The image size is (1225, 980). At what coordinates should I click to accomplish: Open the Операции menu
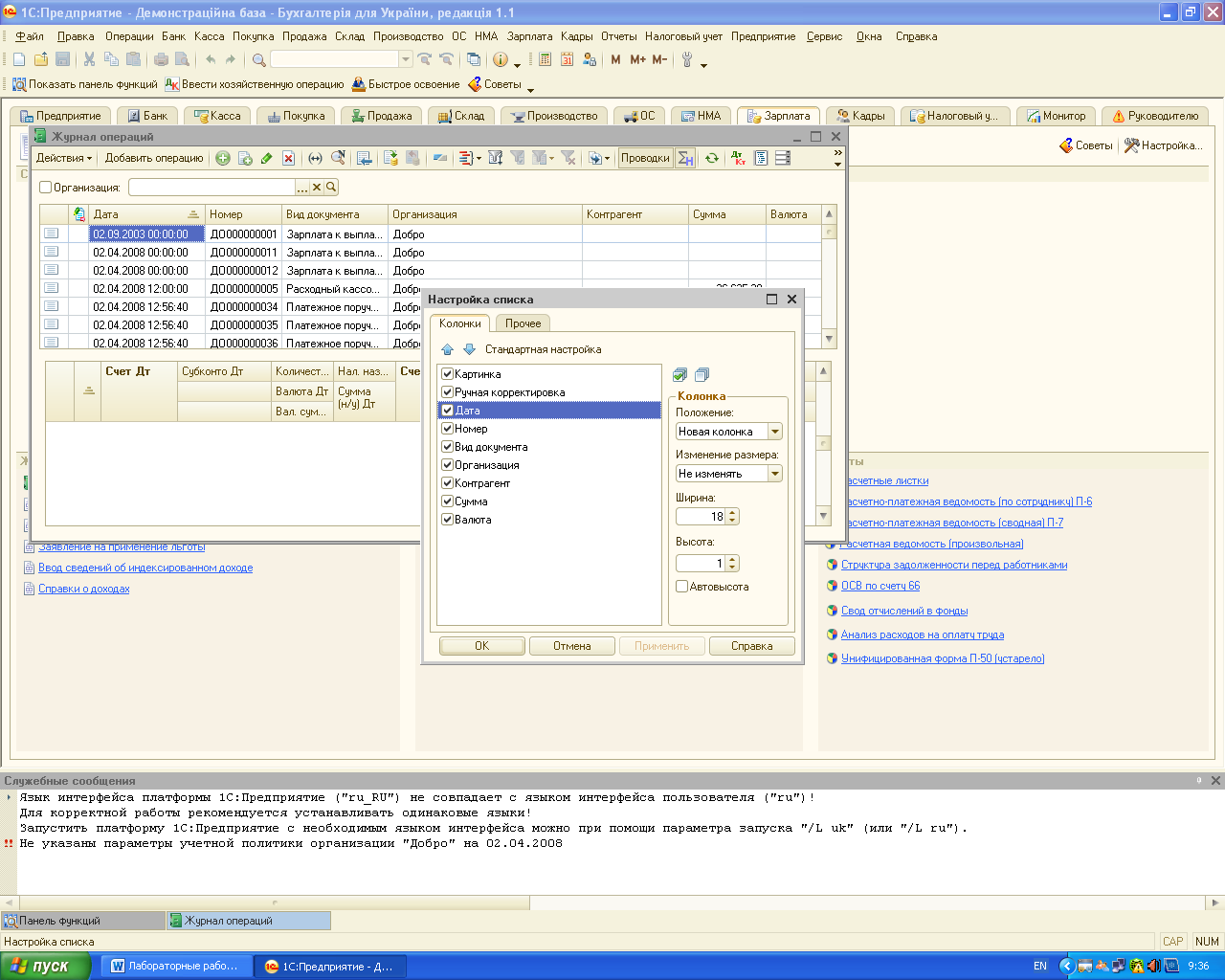point(129,36)
